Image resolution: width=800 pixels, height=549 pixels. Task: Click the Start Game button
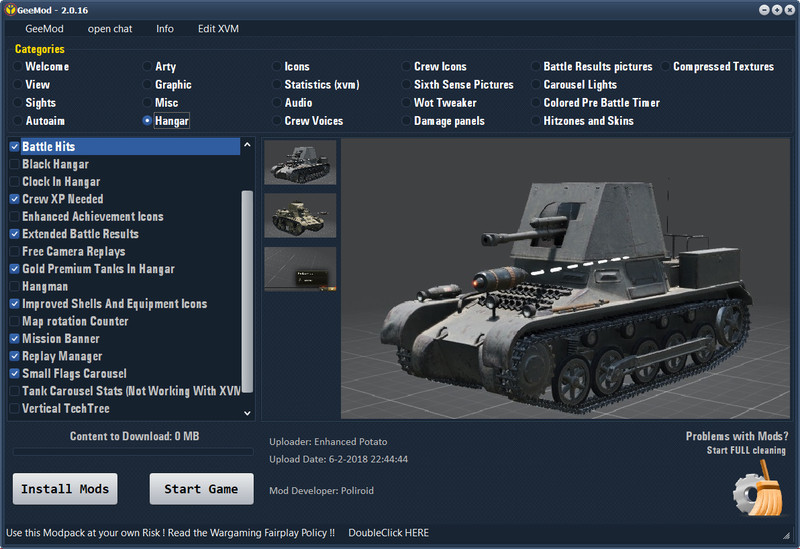(x=201, y=489)
